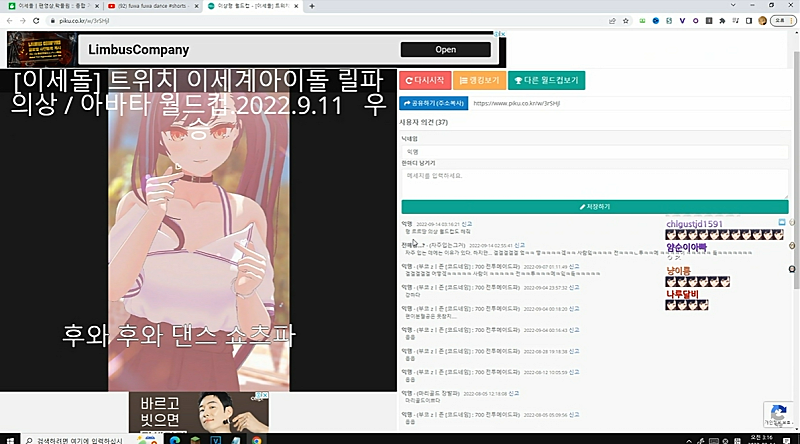Click the Open button on LimbusCompany ad
This screenshot has height=444, width=800.
(445, 50)
